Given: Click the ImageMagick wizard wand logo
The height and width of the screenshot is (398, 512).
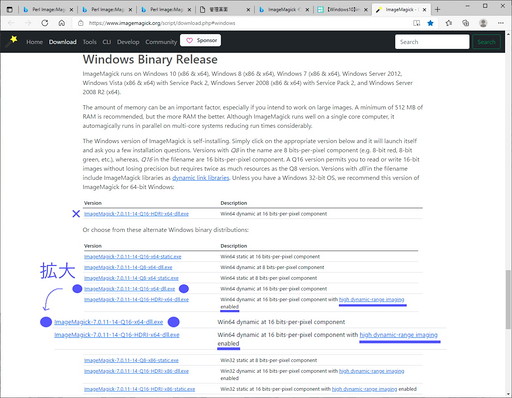Looking at the screenshot, I should click(x=13, y=40).
